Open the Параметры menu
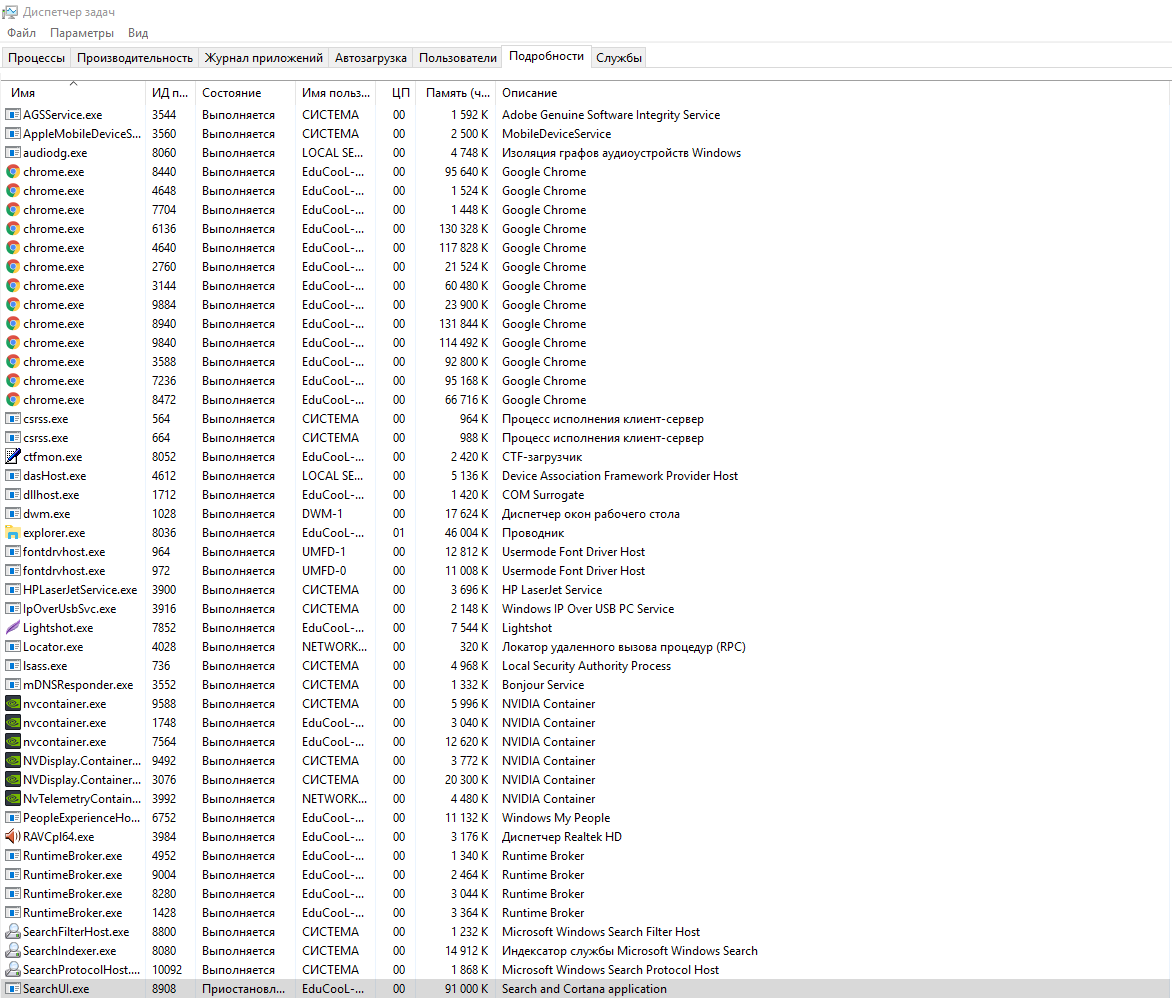Viewport: 1172px width, 998px height. pyautogui.click(x=82, y=33)
